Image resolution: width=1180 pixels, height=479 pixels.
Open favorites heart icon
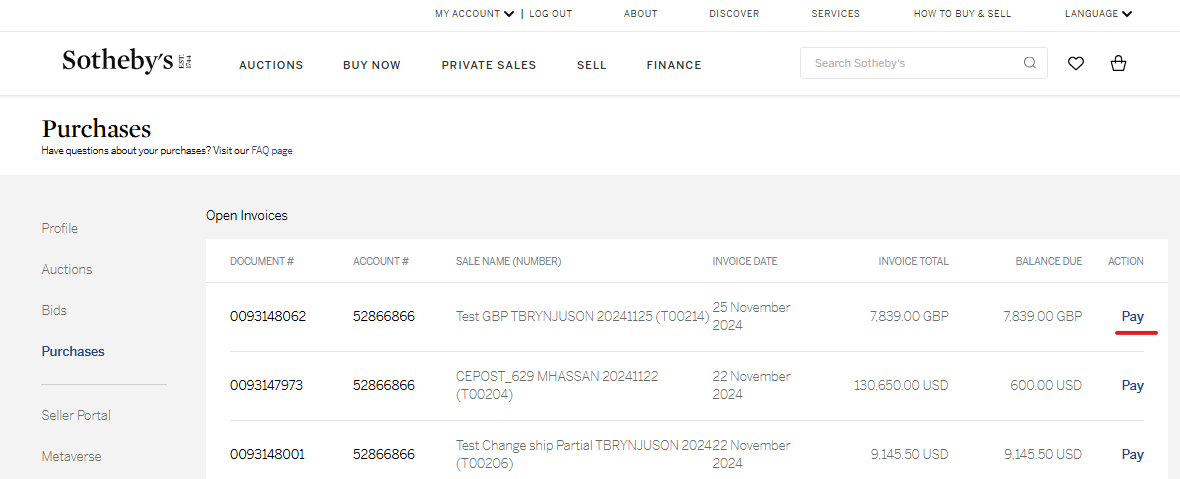tap(1075, 64)
